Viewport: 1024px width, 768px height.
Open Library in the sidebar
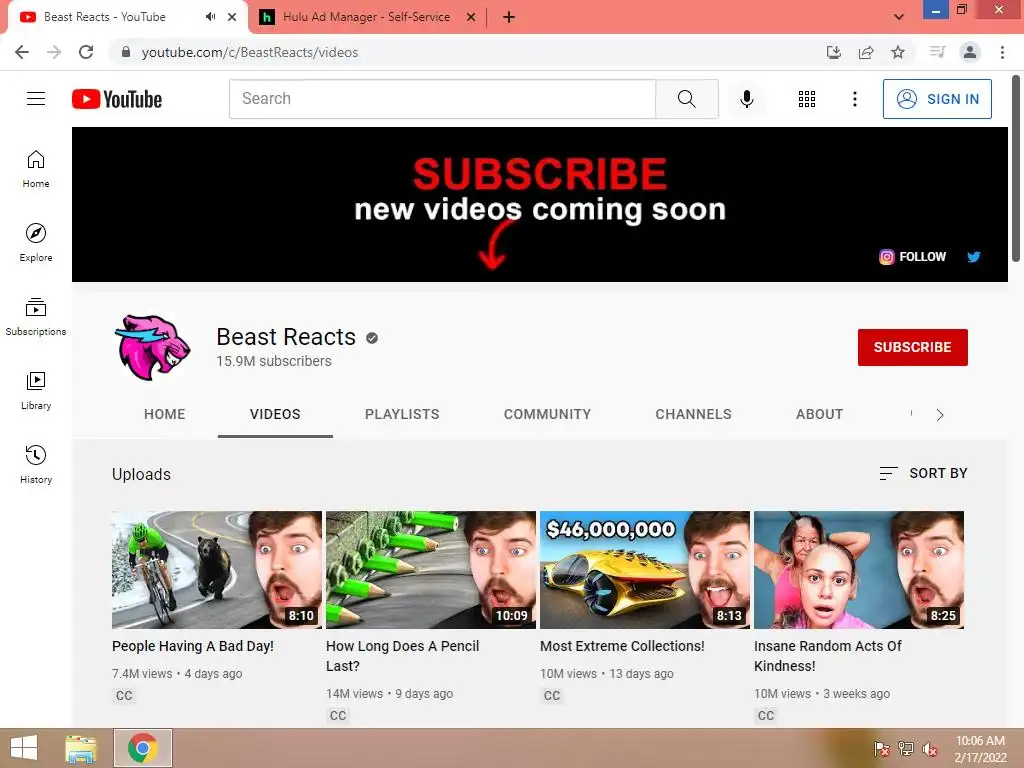(36, 391)
